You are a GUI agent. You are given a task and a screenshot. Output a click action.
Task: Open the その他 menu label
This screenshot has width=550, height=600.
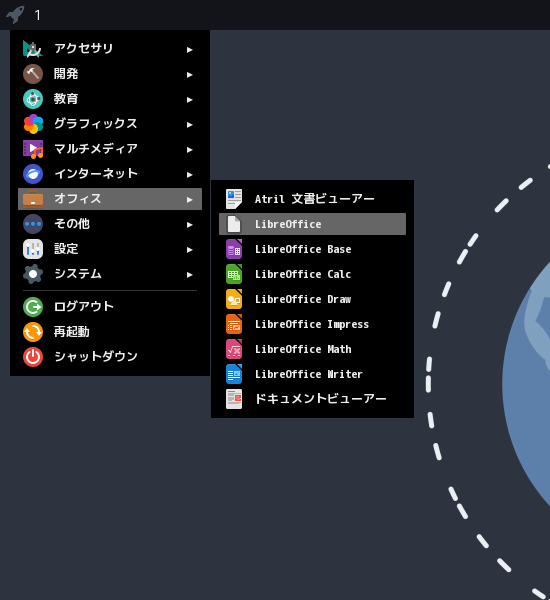tap(72, 223)
